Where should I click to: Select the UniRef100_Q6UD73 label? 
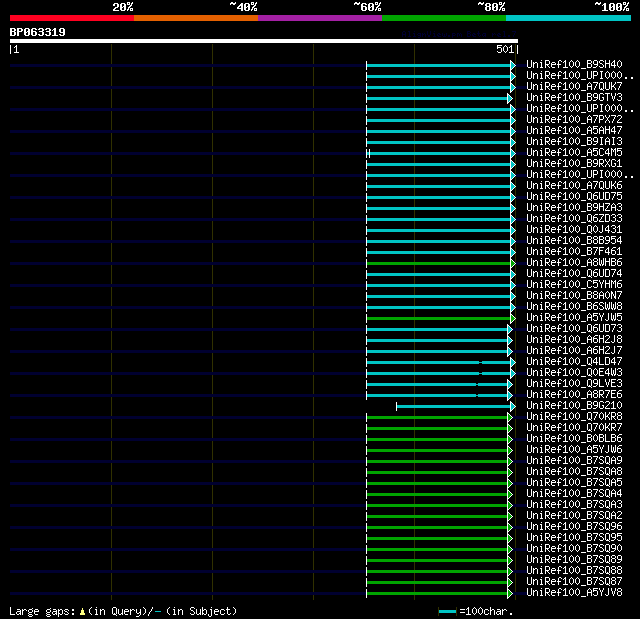(x=574, y=329)
